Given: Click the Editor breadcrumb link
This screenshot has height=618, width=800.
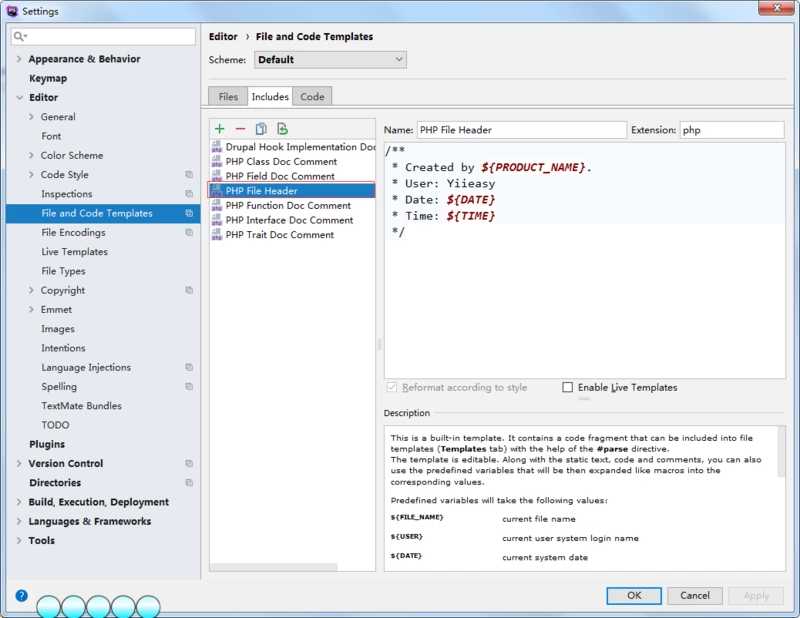Looking at the screenshot, I should (223, 37).
